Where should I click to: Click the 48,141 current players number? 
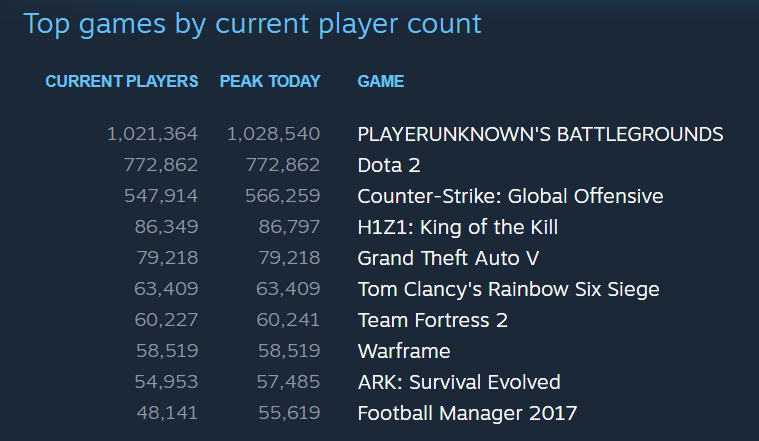[166, 413]
